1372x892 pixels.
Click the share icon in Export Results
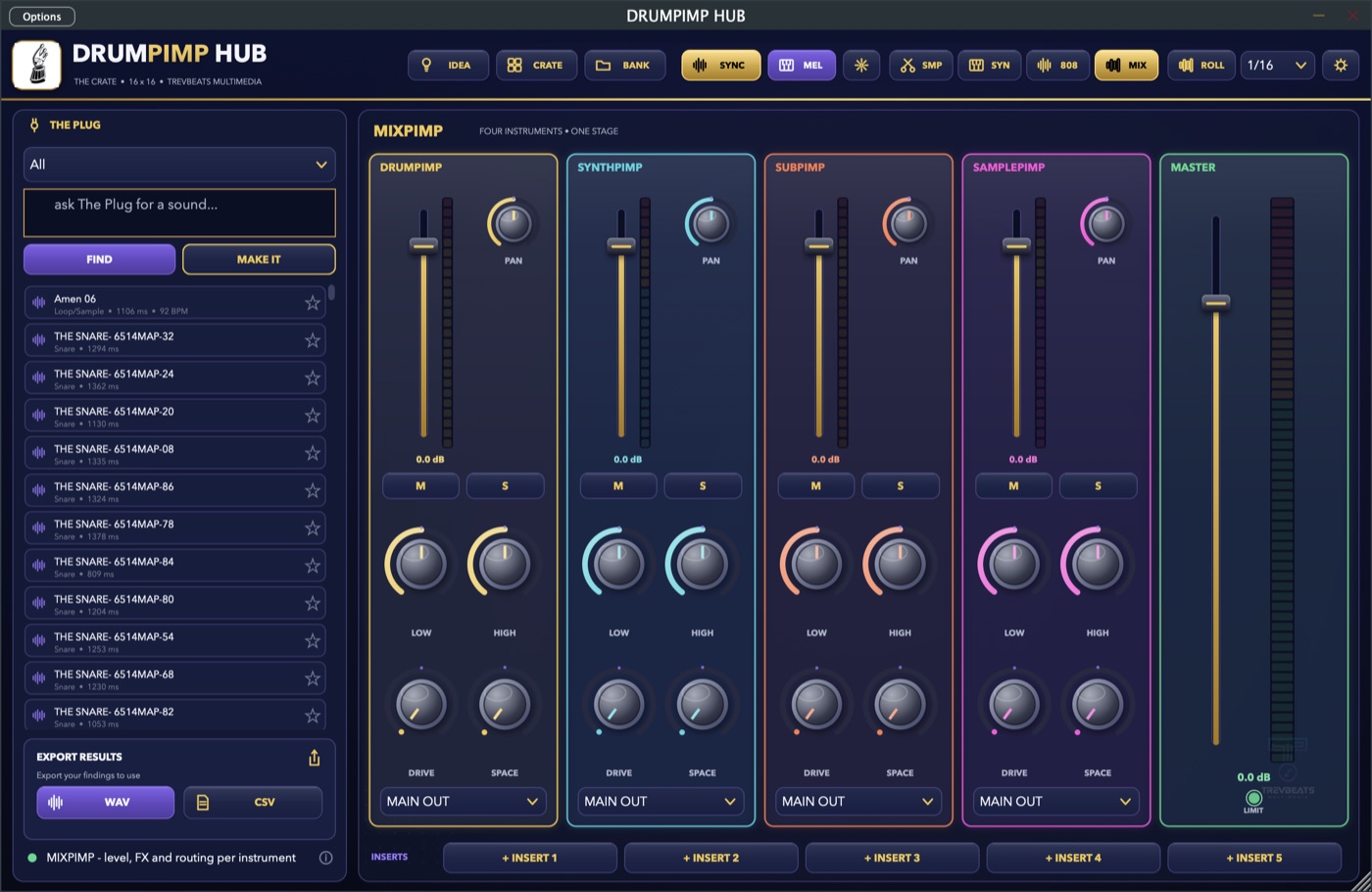[x=315, y=758]
